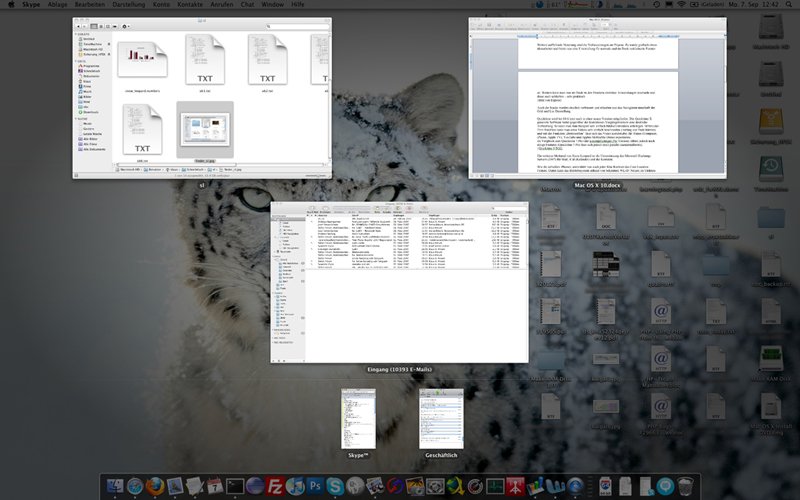Open the gear action menu in Finder toolbar
Viewport: 800px width, 500px height.
(x=125, y=26)
